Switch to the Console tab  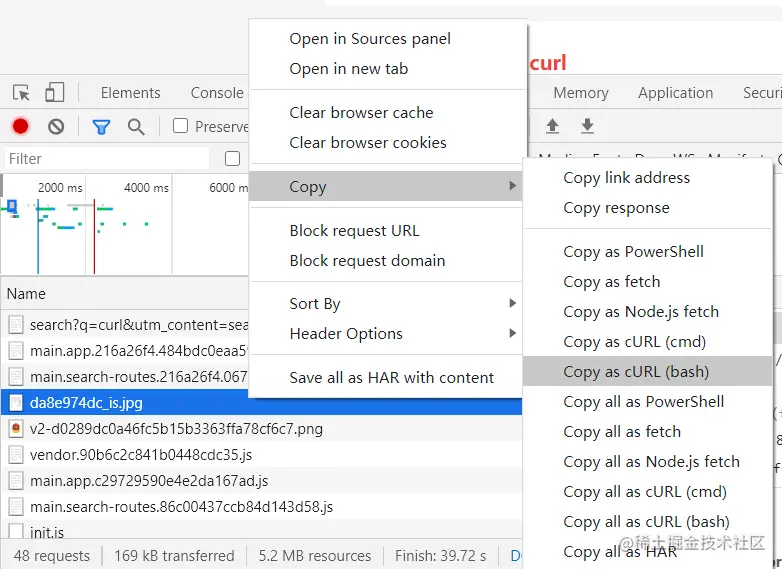pyautogui.click(x=217, y=93)
